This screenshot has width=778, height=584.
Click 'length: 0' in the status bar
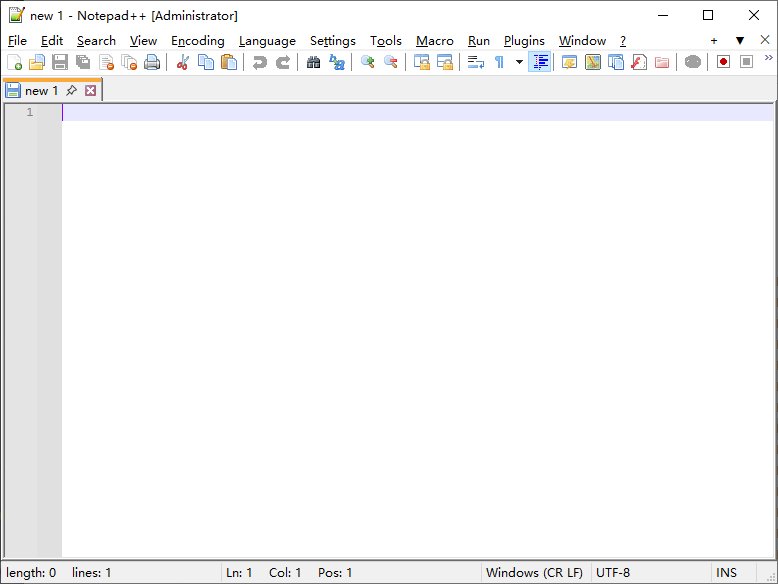[x=31, y=573]
